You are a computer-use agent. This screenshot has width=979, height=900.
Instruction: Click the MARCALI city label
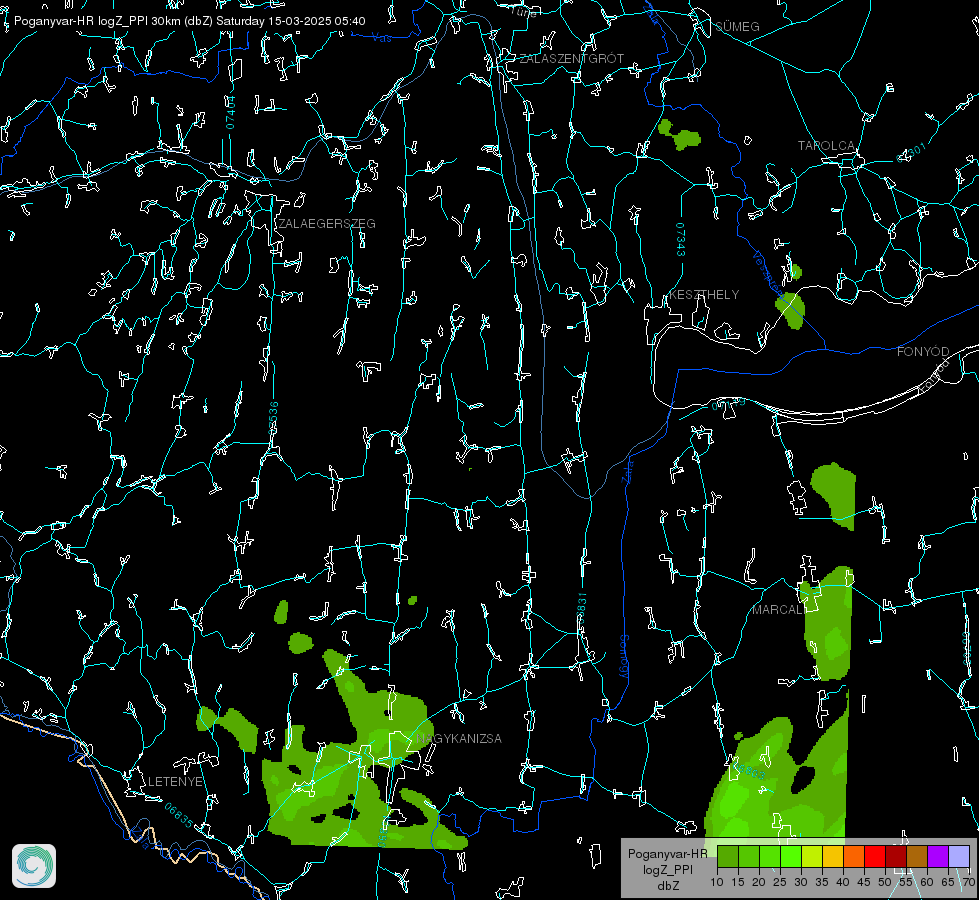[779, 610]
